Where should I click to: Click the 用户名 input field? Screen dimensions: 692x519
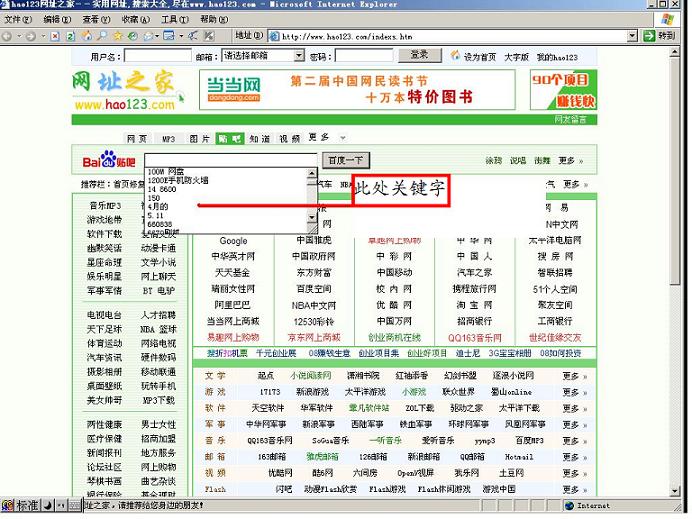(154, 56)
